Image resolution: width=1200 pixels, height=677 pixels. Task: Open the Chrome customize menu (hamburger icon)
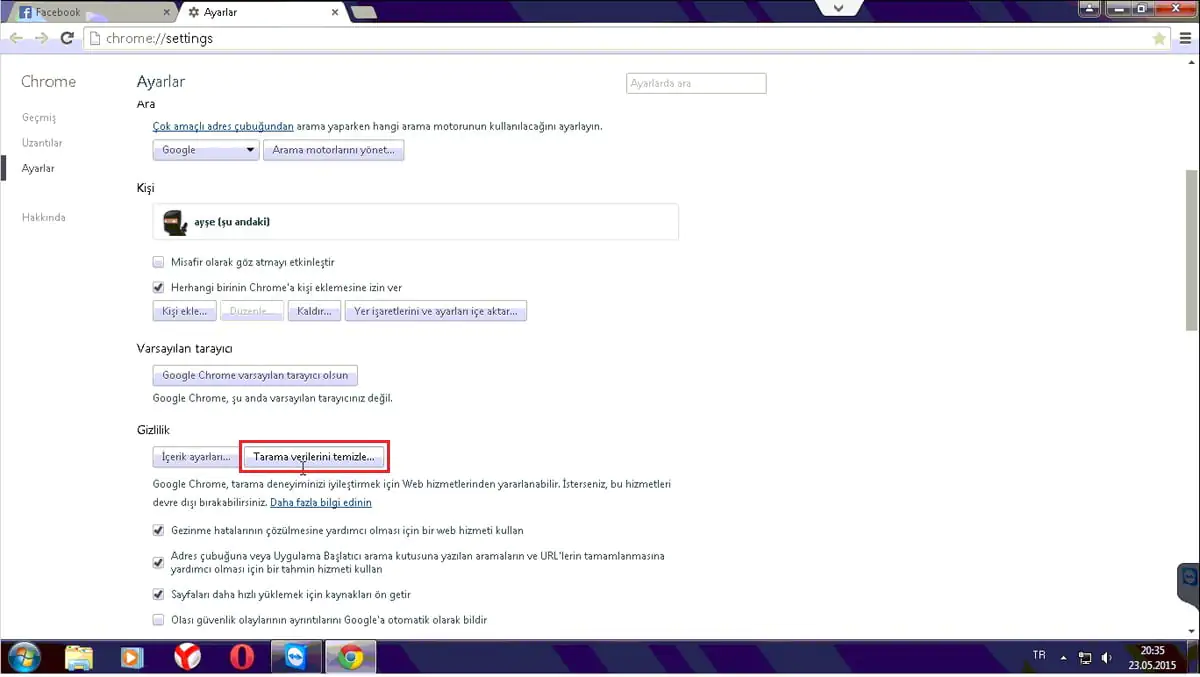pyautogui.click(x=1185, y=38)
